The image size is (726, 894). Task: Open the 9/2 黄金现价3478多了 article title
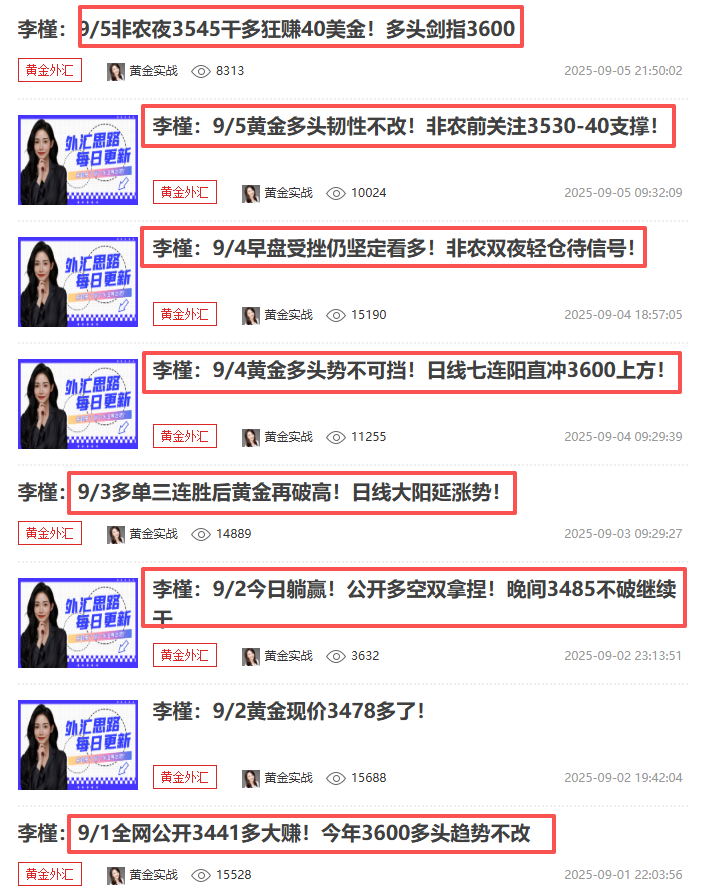click(289, 711)
